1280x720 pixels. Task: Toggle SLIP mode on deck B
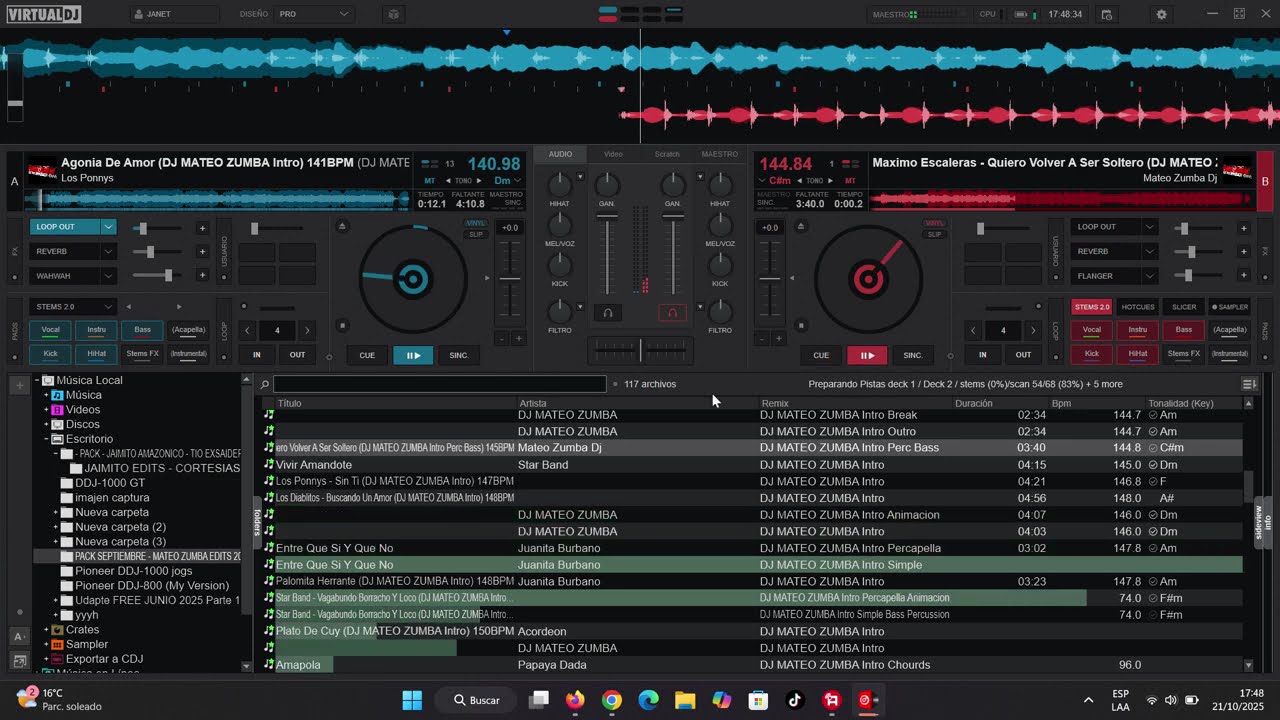coord(934,235)
